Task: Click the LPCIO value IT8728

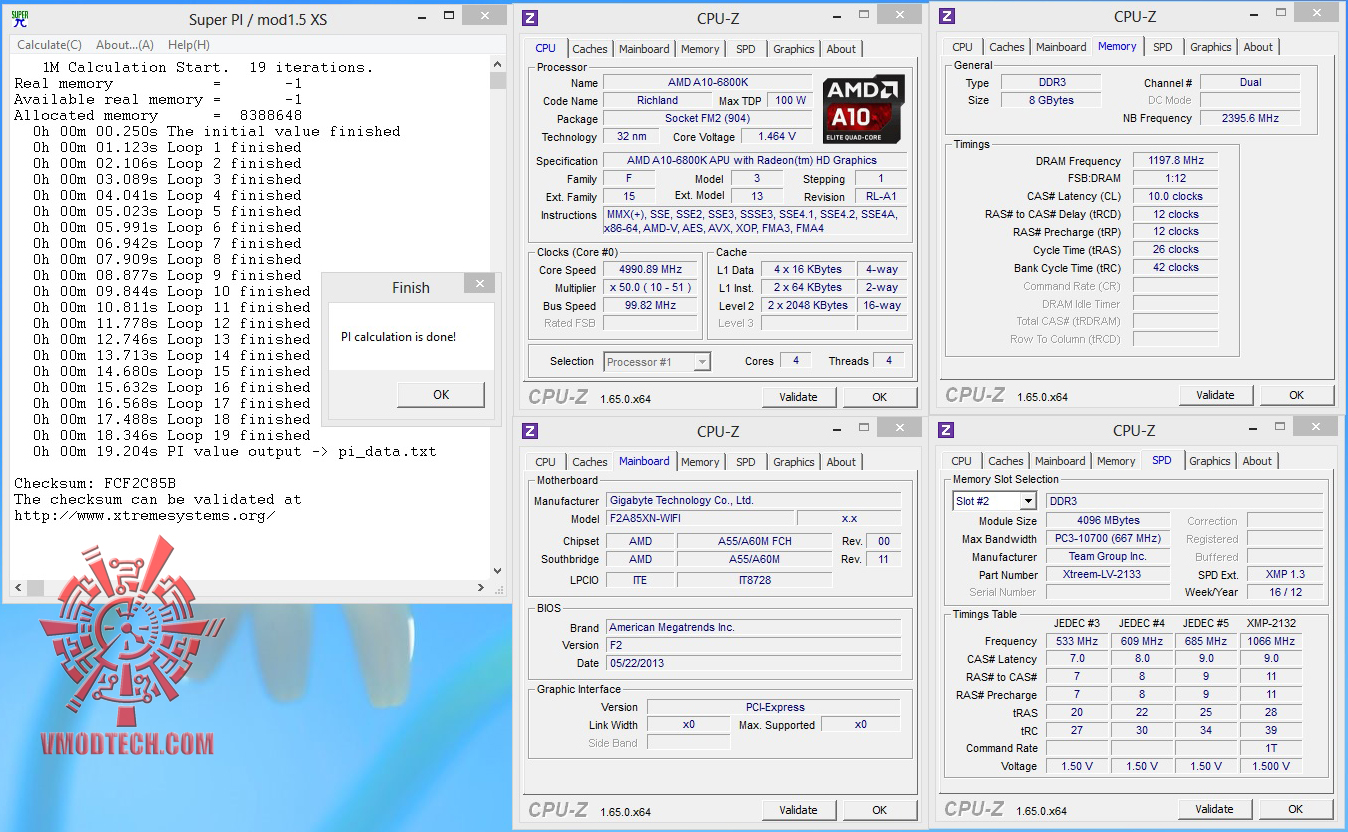Action: click(x=754, y=580)
